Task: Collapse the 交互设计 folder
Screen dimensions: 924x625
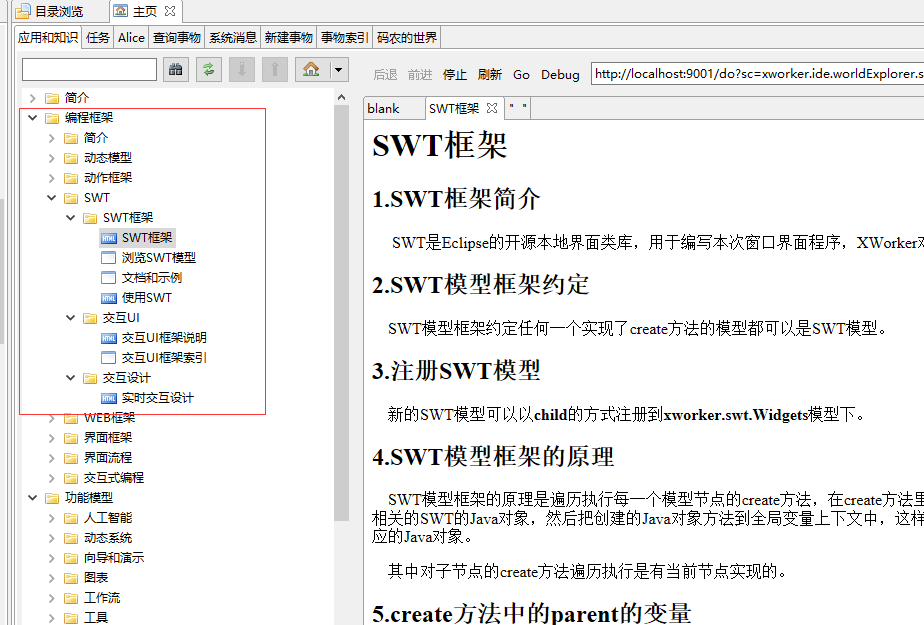Action: click(71, 378)
